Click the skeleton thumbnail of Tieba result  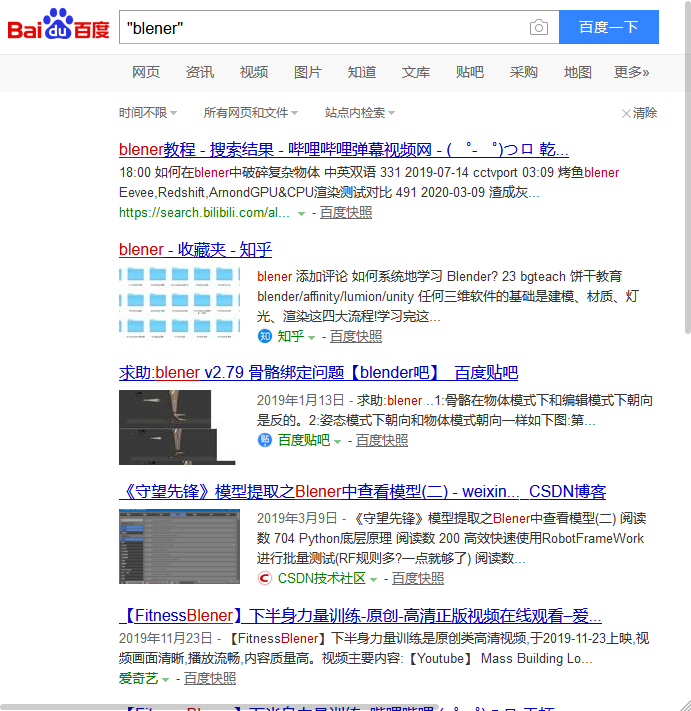[x=177, y=428]
